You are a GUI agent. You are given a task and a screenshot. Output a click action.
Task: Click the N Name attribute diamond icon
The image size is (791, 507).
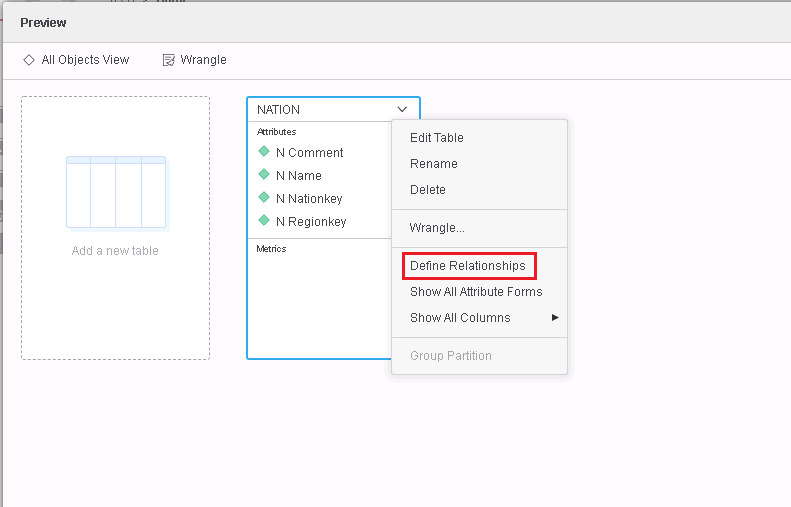[x=264, y=174]
